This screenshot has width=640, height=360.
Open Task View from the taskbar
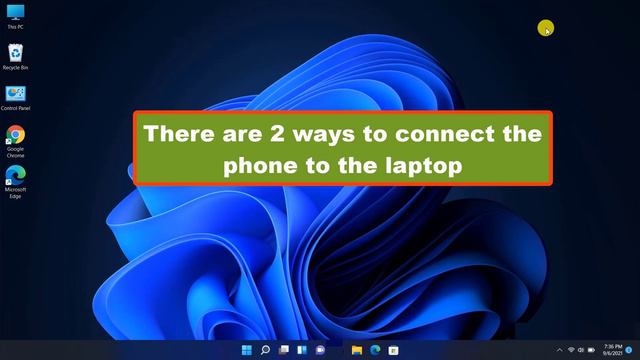[x=284, y=350]
